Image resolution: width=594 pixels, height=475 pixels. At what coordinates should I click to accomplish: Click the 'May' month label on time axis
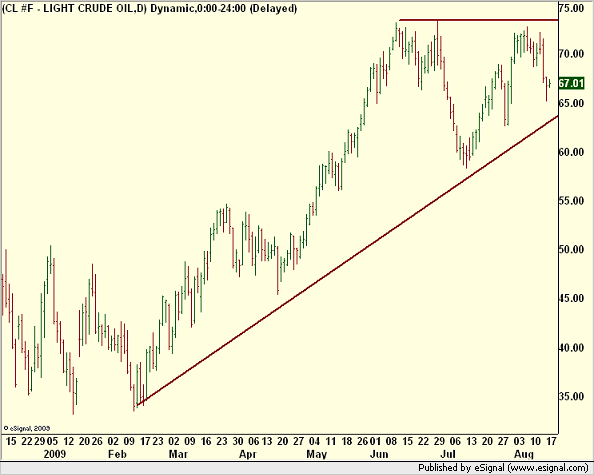tap(316, 454)
